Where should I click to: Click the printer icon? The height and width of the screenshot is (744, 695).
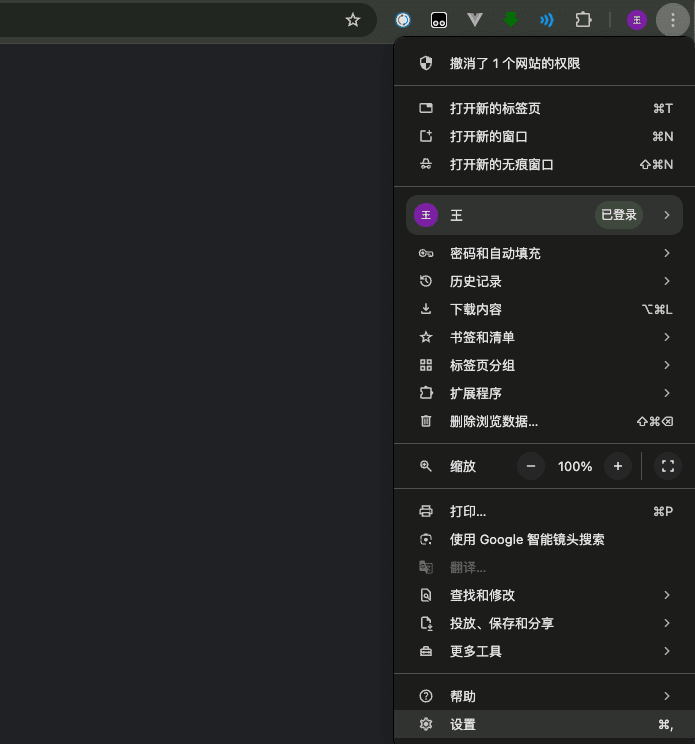pos(426,511)
